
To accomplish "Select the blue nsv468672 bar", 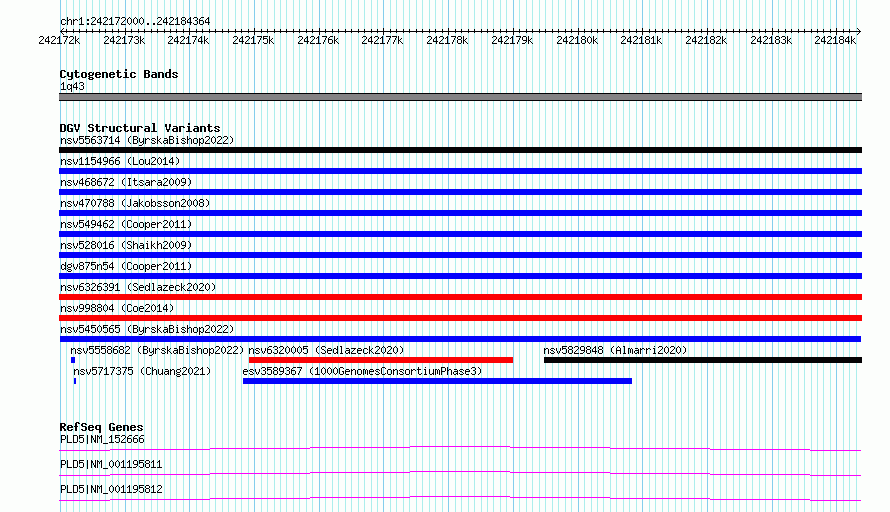I will (x=460, y=192).
